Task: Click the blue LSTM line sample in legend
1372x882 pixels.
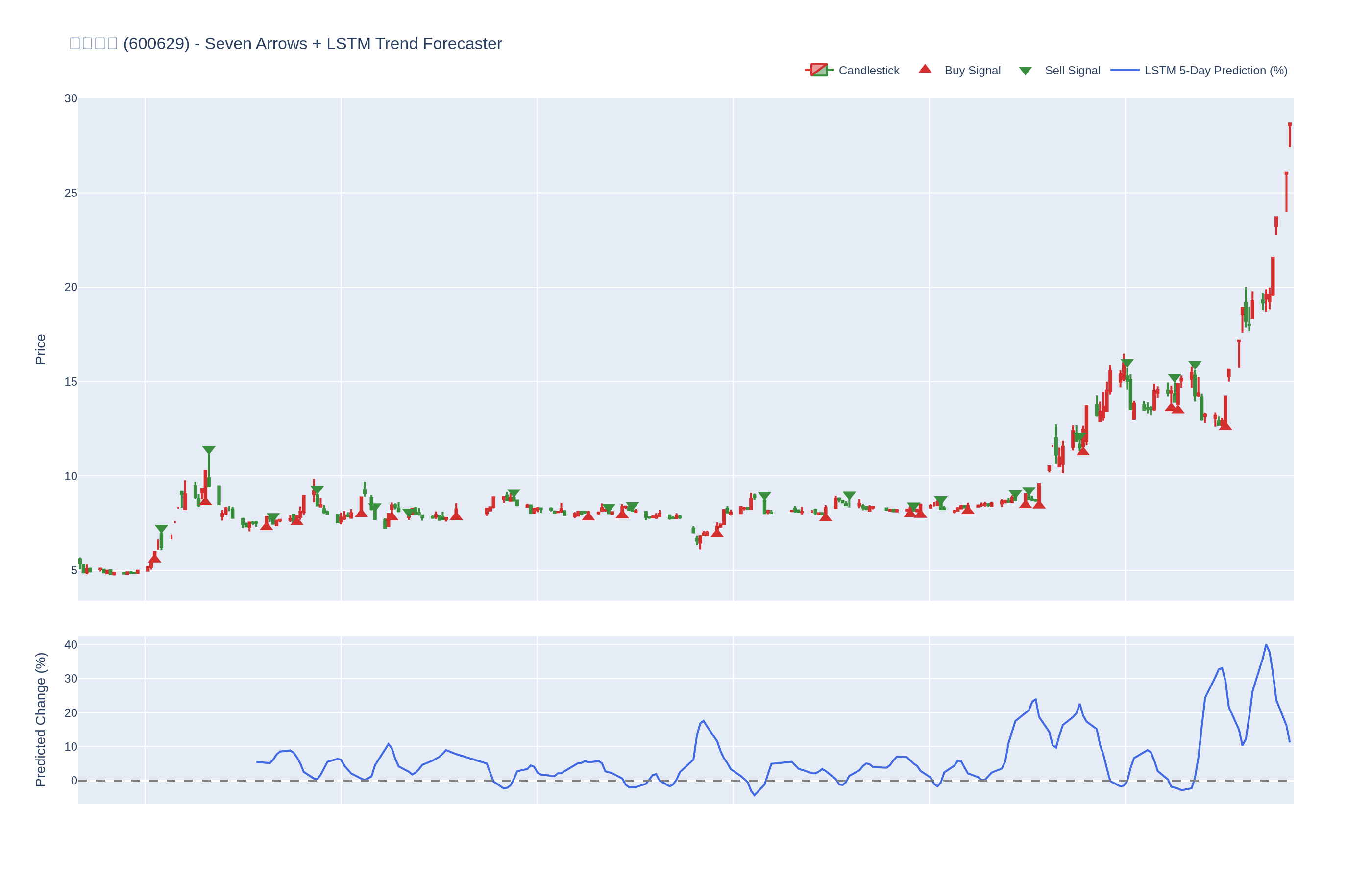Action: click(x=1124, y=70)
